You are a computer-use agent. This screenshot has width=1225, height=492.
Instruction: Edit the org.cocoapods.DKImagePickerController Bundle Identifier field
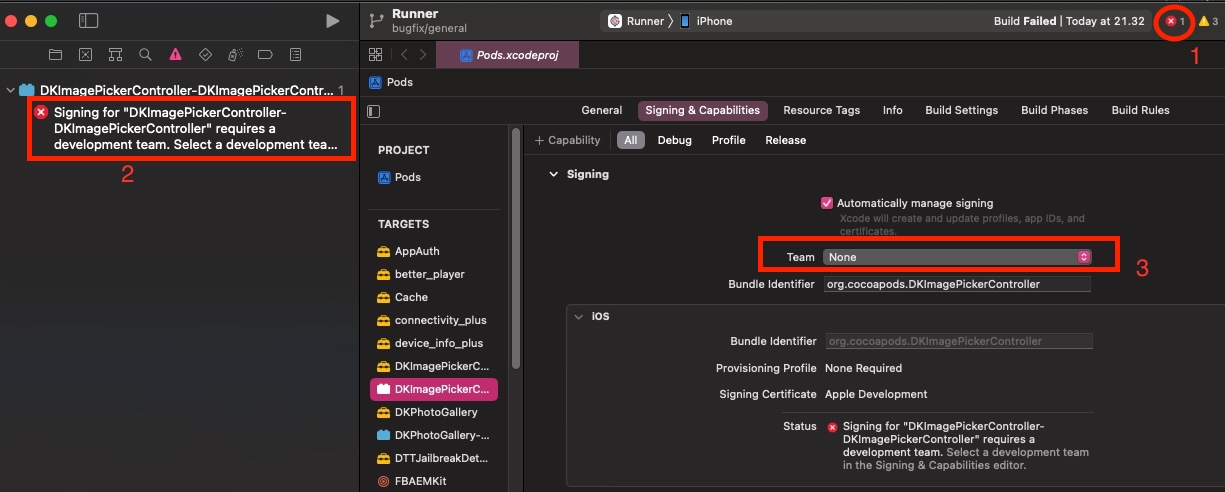click(x=957, y=284)
